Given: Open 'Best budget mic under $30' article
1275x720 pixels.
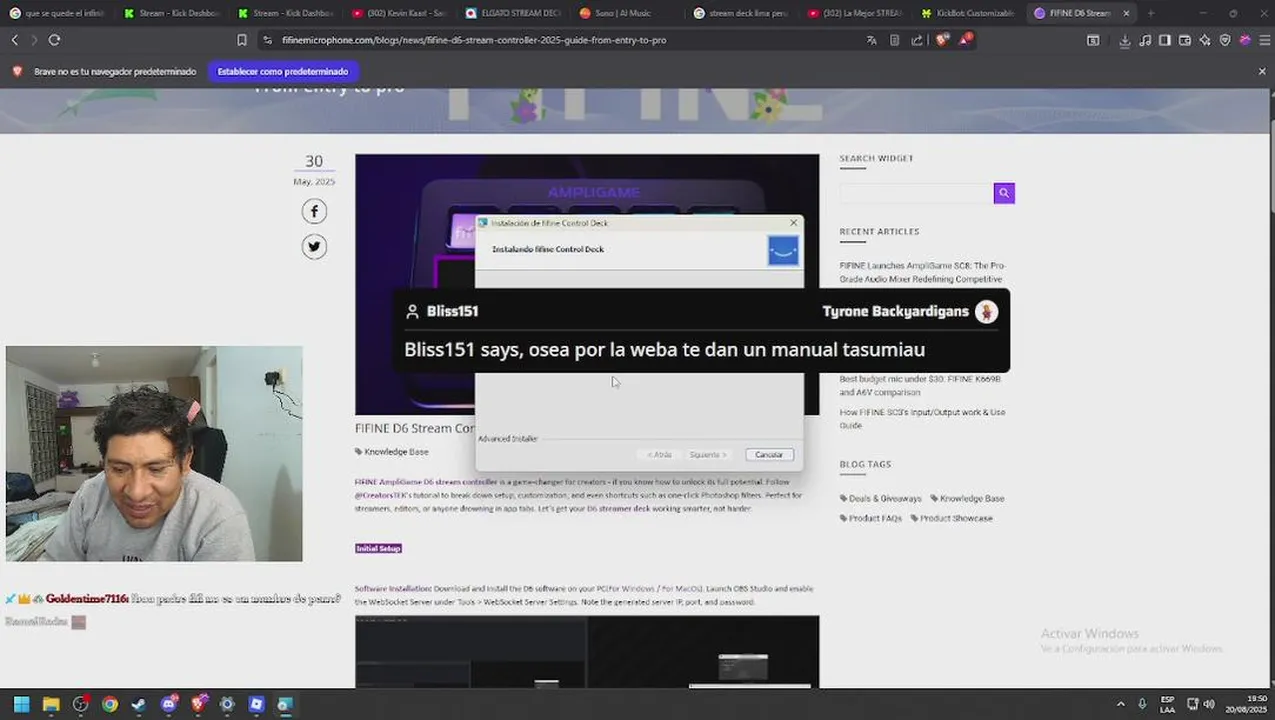Looking at the screenshot, I should point(920,385).
